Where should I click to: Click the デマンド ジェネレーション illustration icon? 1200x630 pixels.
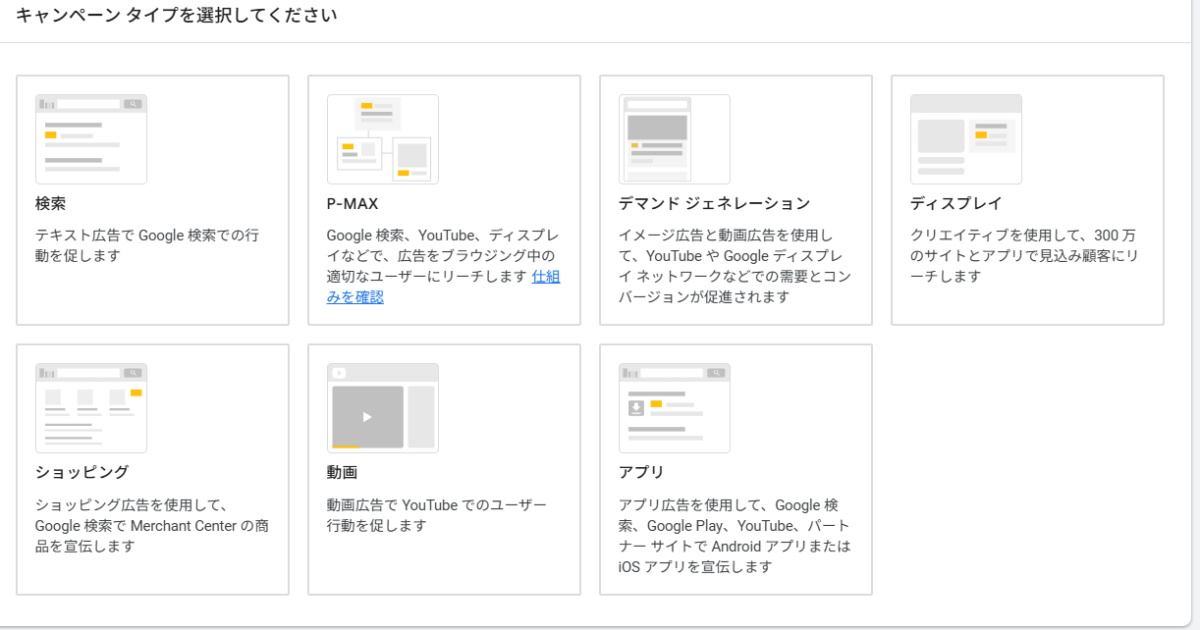[x=675, y=139]
